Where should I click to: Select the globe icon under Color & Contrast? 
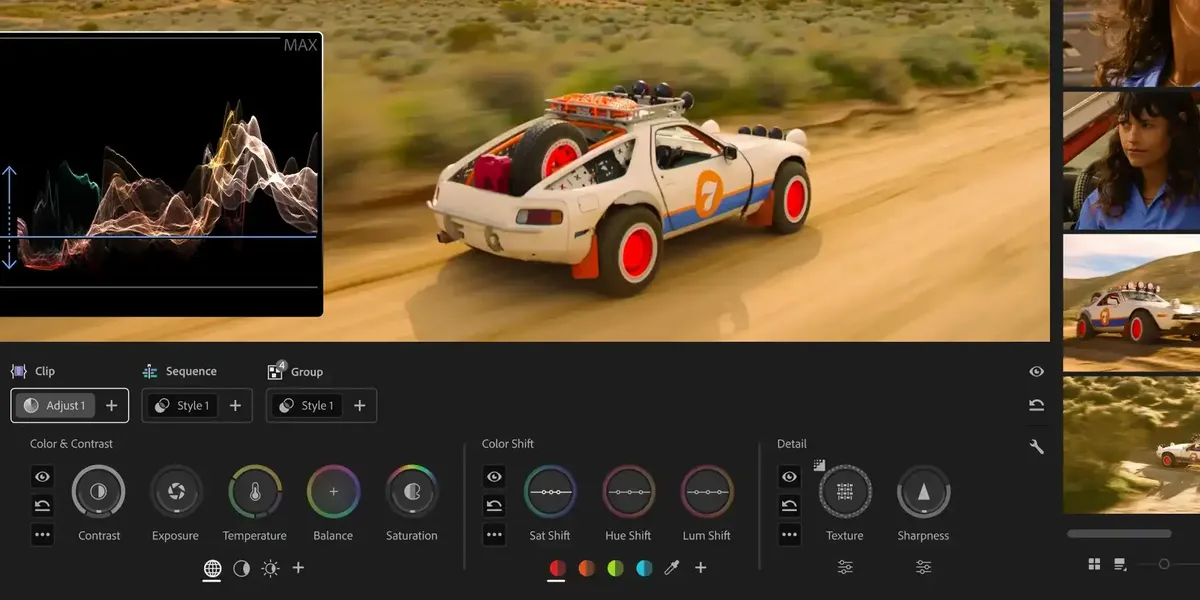coord(212,568)
